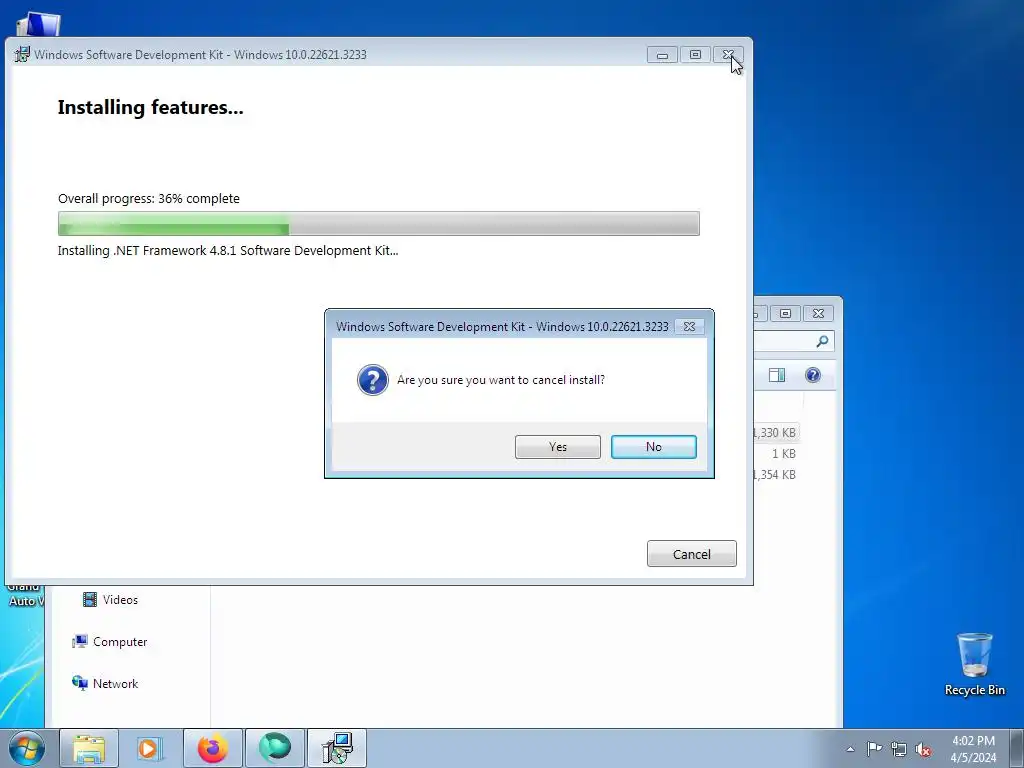Screen dimensions: 1024x768
Task: Toggle the Explorer preview pane icon
Action: [x=776, y=375]
